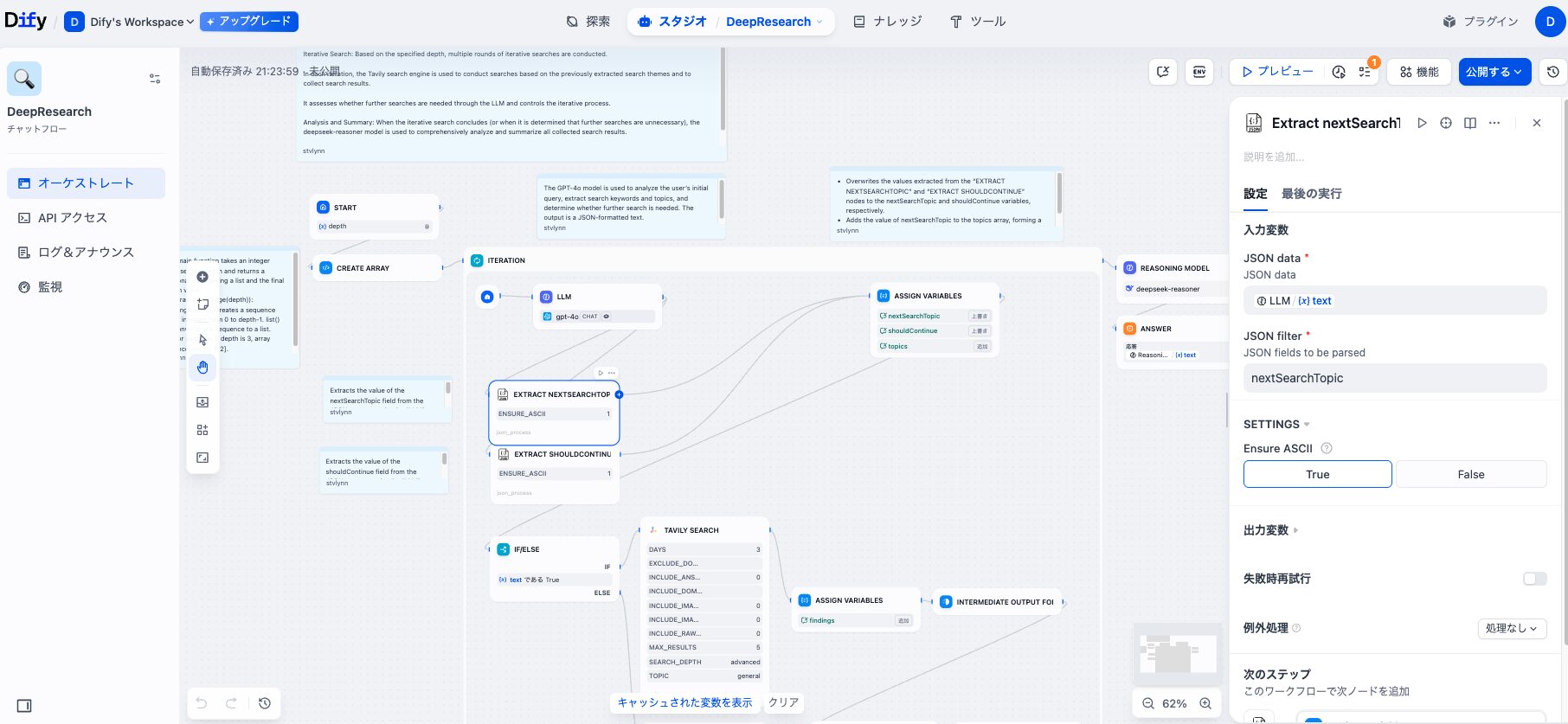Open the 公開する publish dropdown
This screenshot has width=1568, height=724.
tap(1494, 72)
